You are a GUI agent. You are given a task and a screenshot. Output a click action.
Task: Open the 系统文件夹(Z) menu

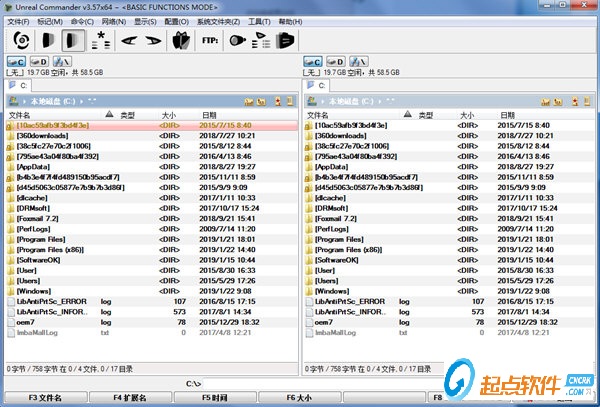(x=218, y=22)
